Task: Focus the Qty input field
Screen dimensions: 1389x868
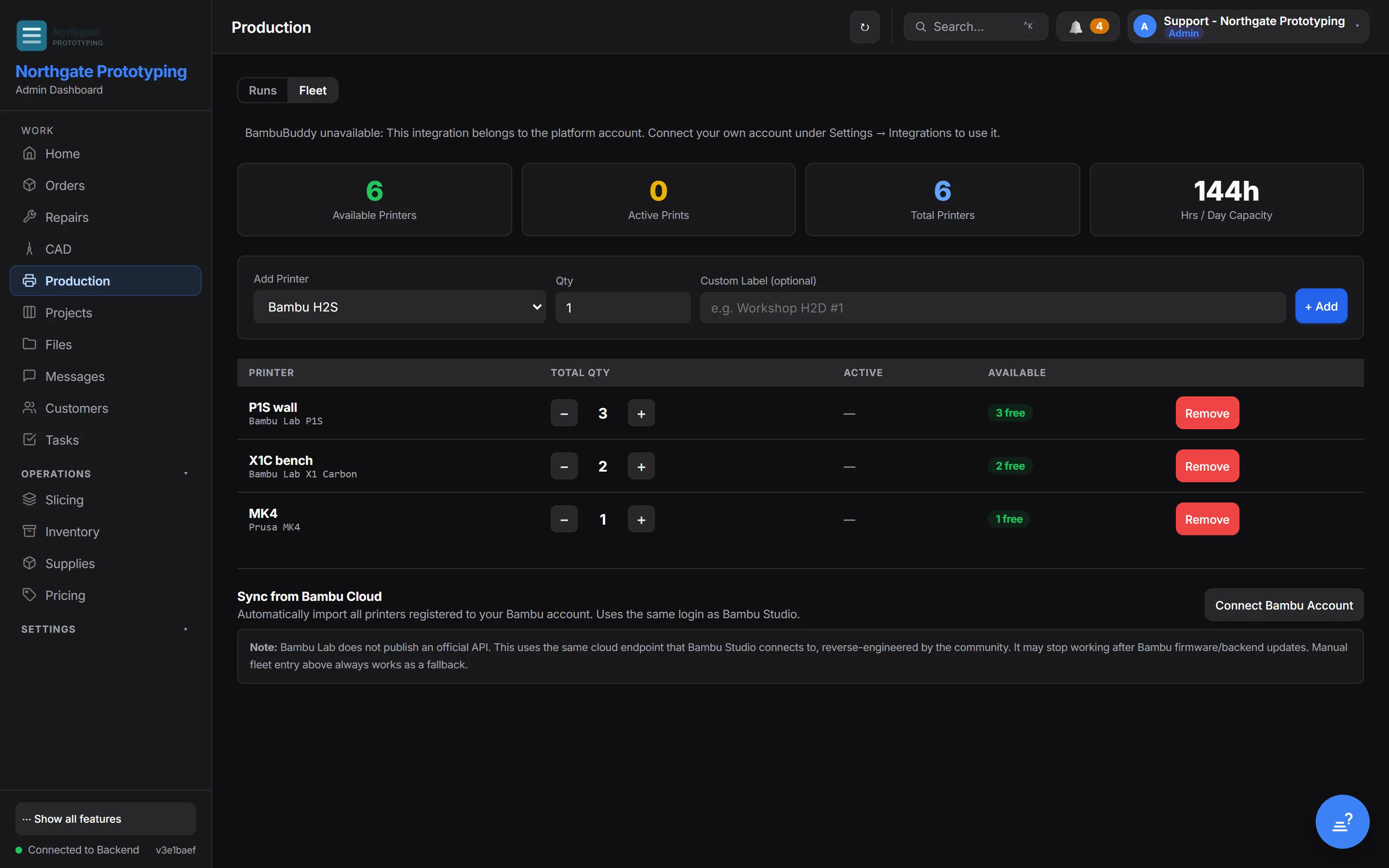Action: [x=623, y=308]
